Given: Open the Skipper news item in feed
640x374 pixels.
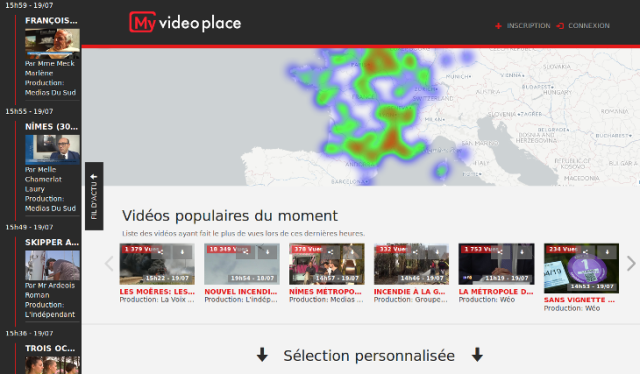Looking at the screenshot, I should tap(52, 242).
